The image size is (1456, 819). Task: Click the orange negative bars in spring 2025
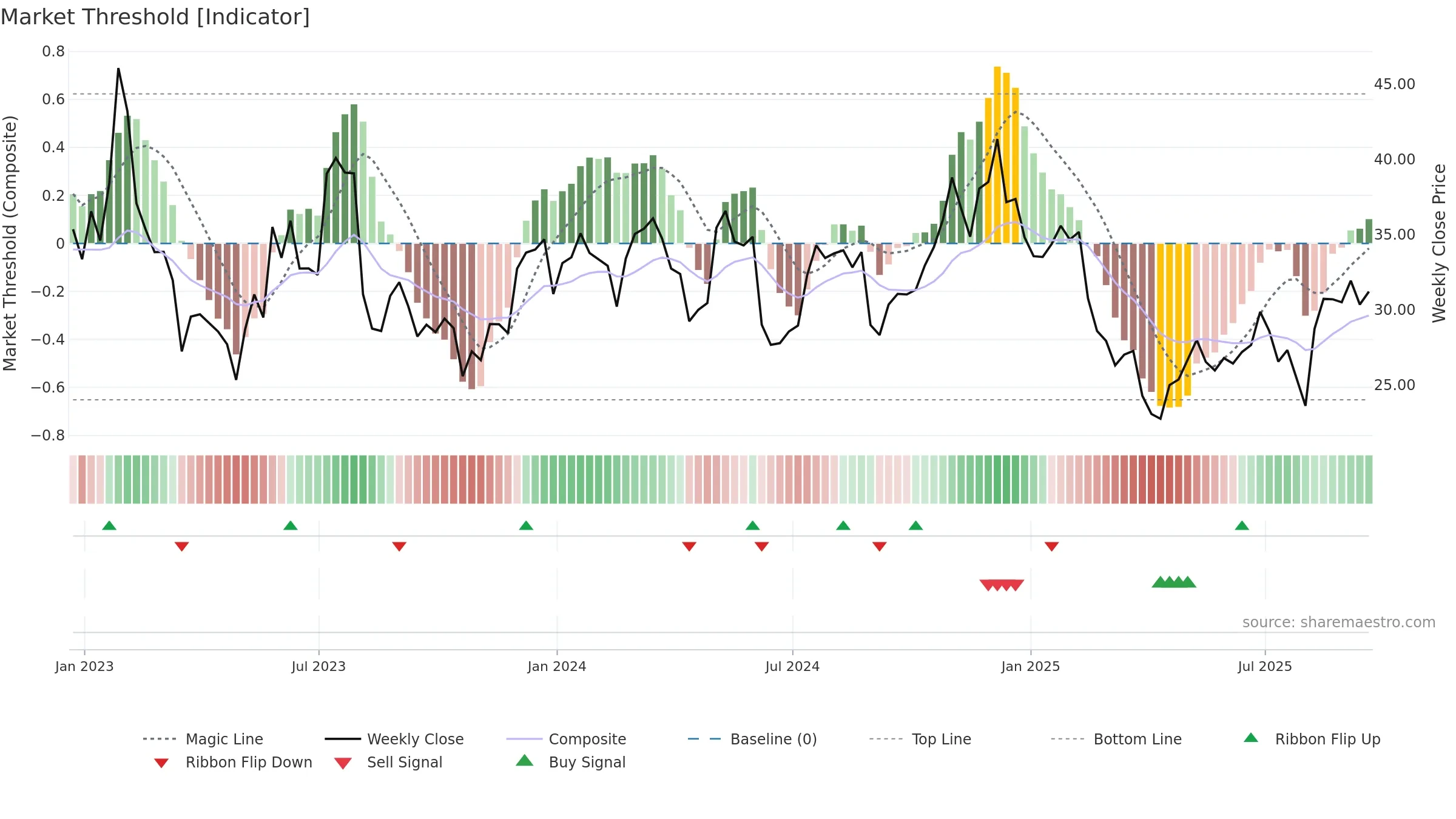(x=1174, y=325)
